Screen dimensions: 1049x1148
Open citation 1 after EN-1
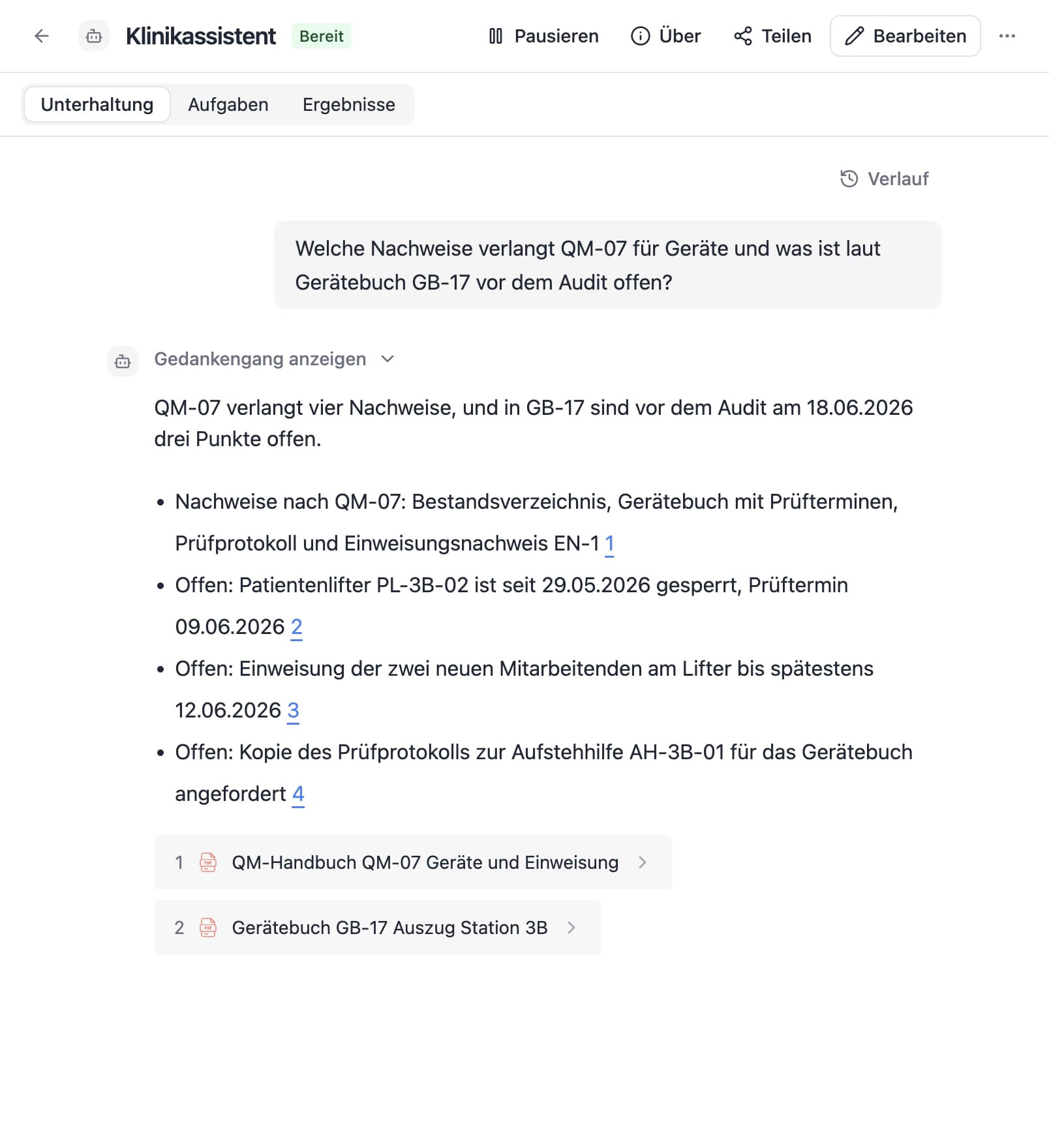(x=609, y=543)
